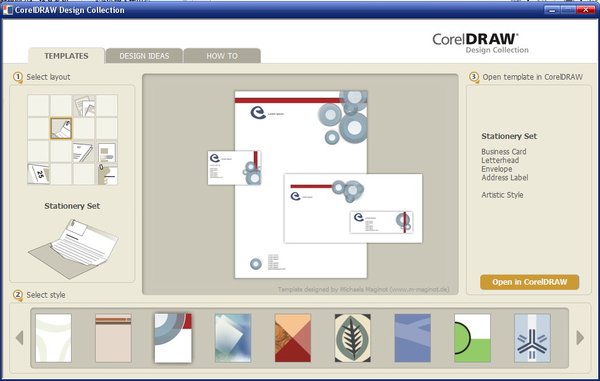Click the 'Letterhead' text
The width and height of the screenshot is (600, 381).
pyautogui.click(x=500, y=160)
